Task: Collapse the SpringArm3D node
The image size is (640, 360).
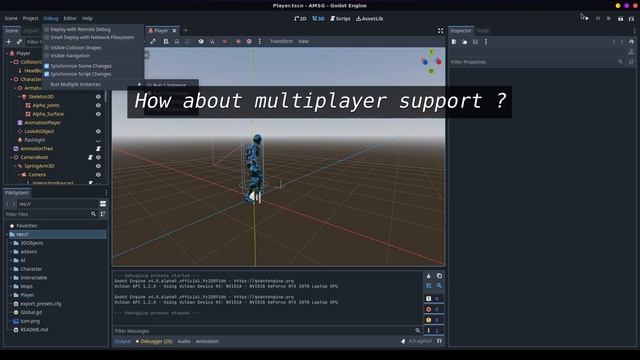Action: click(15, 166)
